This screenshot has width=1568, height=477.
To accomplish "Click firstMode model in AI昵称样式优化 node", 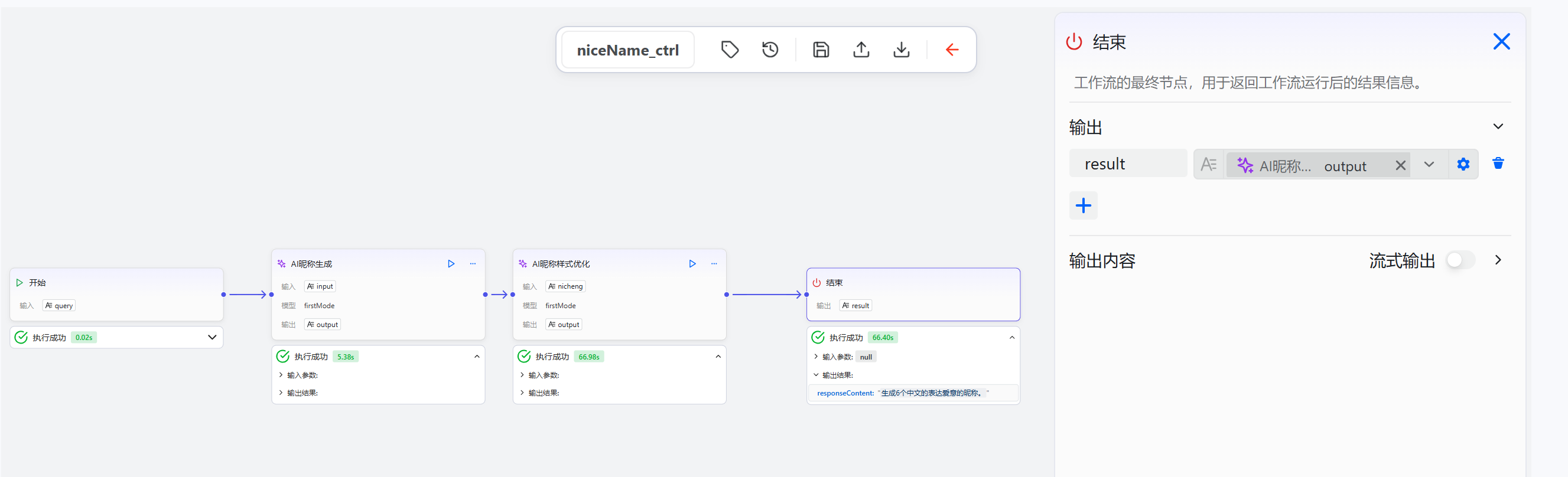I will point(560,305).
